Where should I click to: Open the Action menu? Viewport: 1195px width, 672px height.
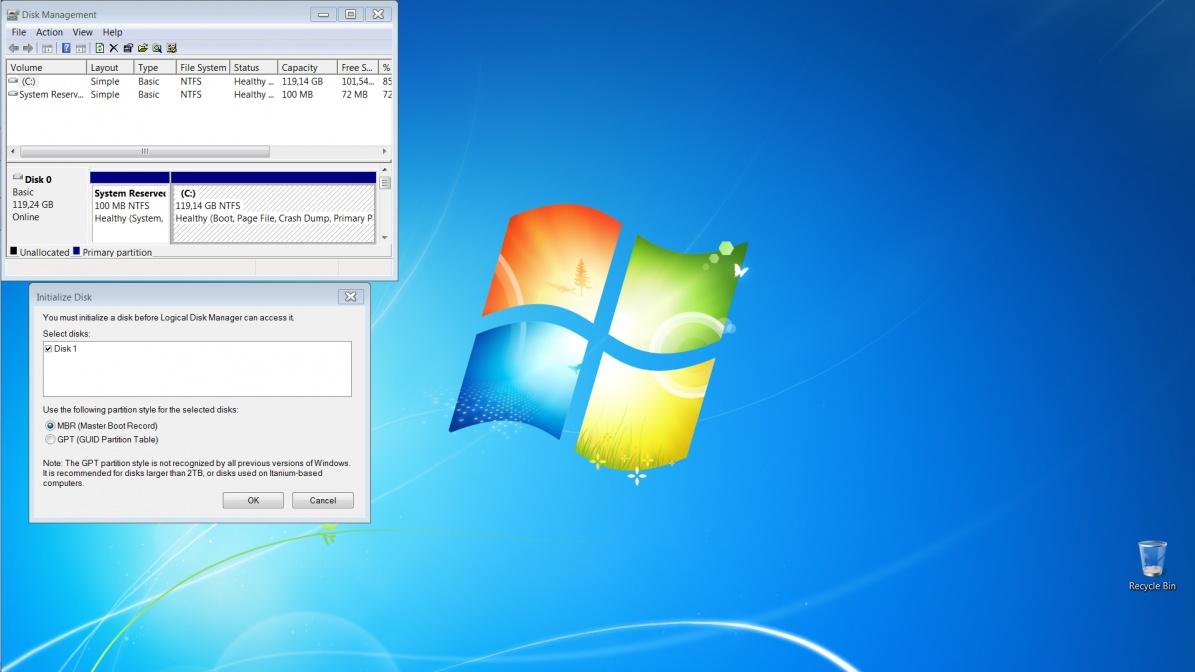[x=49, y=32]
